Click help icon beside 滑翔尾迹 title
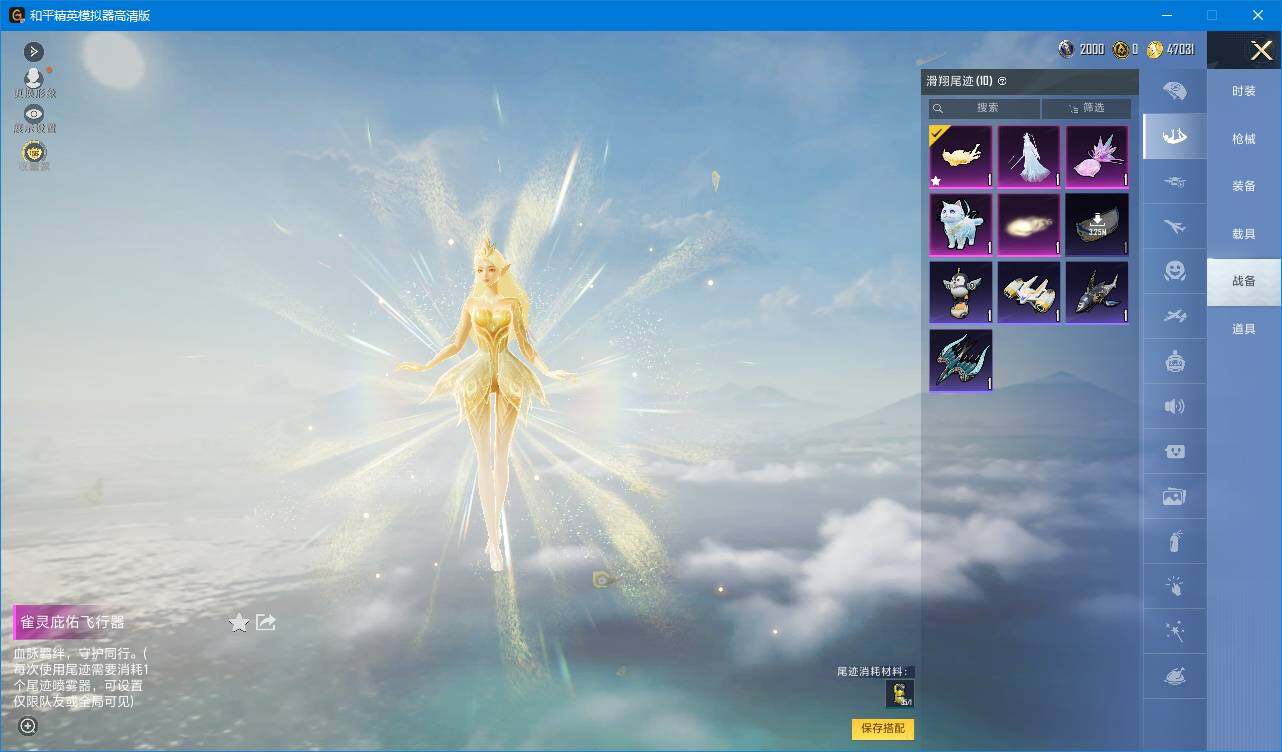This screenshot has height=752, width=1282. coord(1002,81)
